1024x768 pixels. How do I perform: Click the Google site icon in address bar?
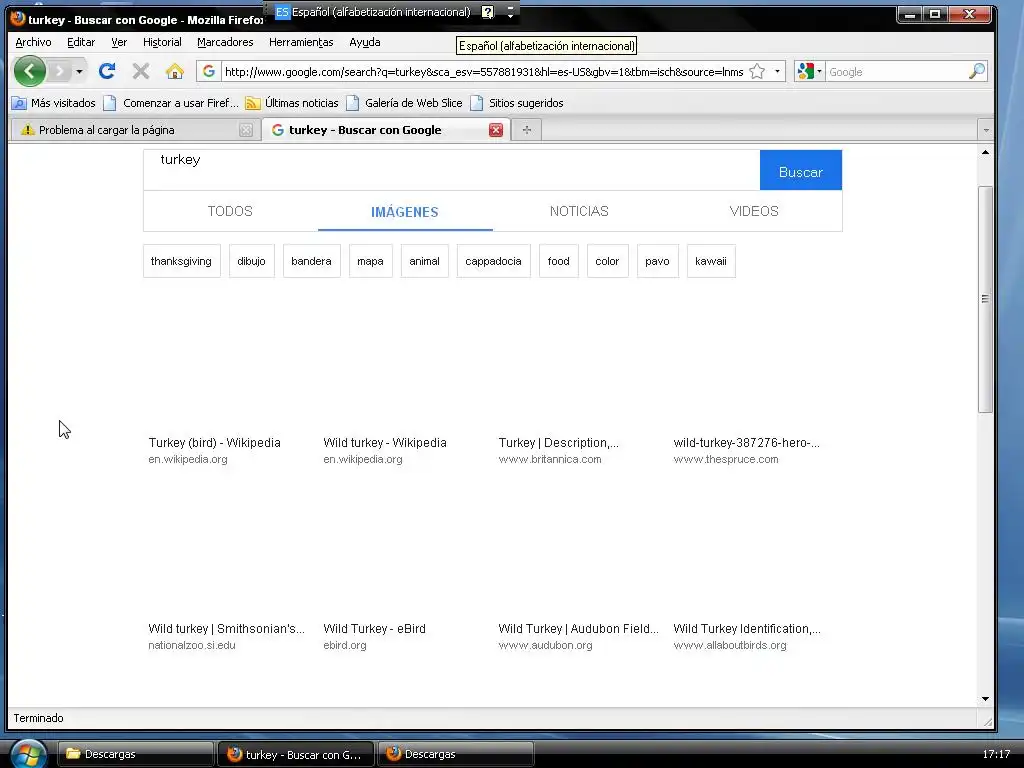click(x=209, y=71)
